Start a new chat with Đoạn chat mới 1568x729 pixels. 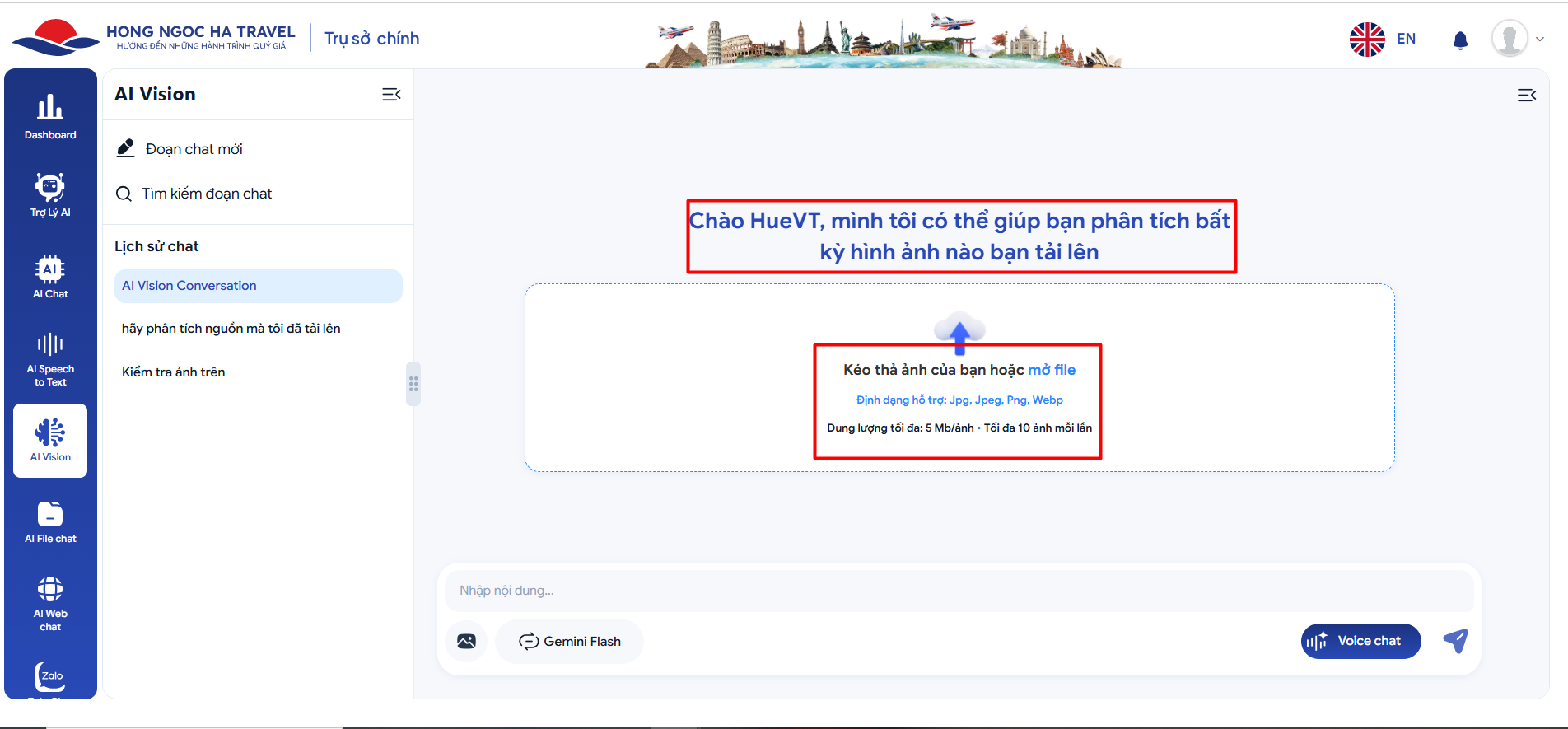click(194, 149)
